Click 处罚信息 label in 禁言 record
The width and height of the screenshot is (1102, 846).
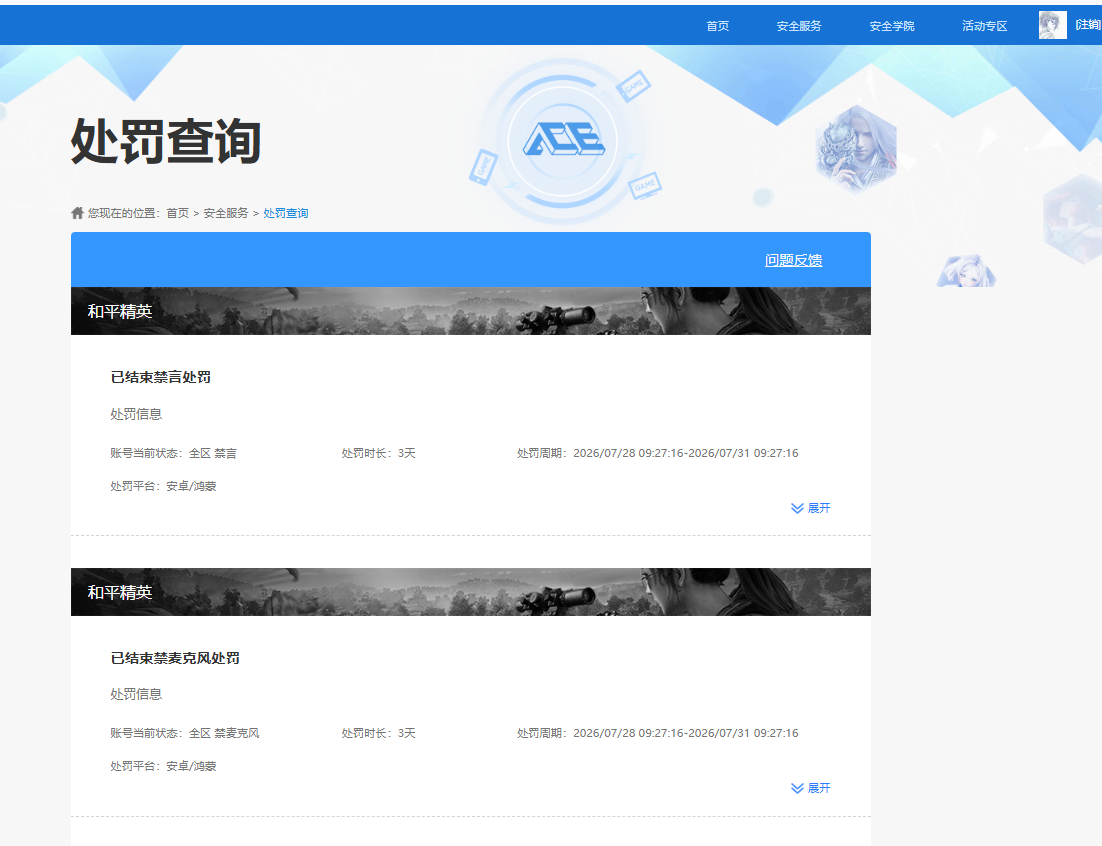[x=136, y=414]
